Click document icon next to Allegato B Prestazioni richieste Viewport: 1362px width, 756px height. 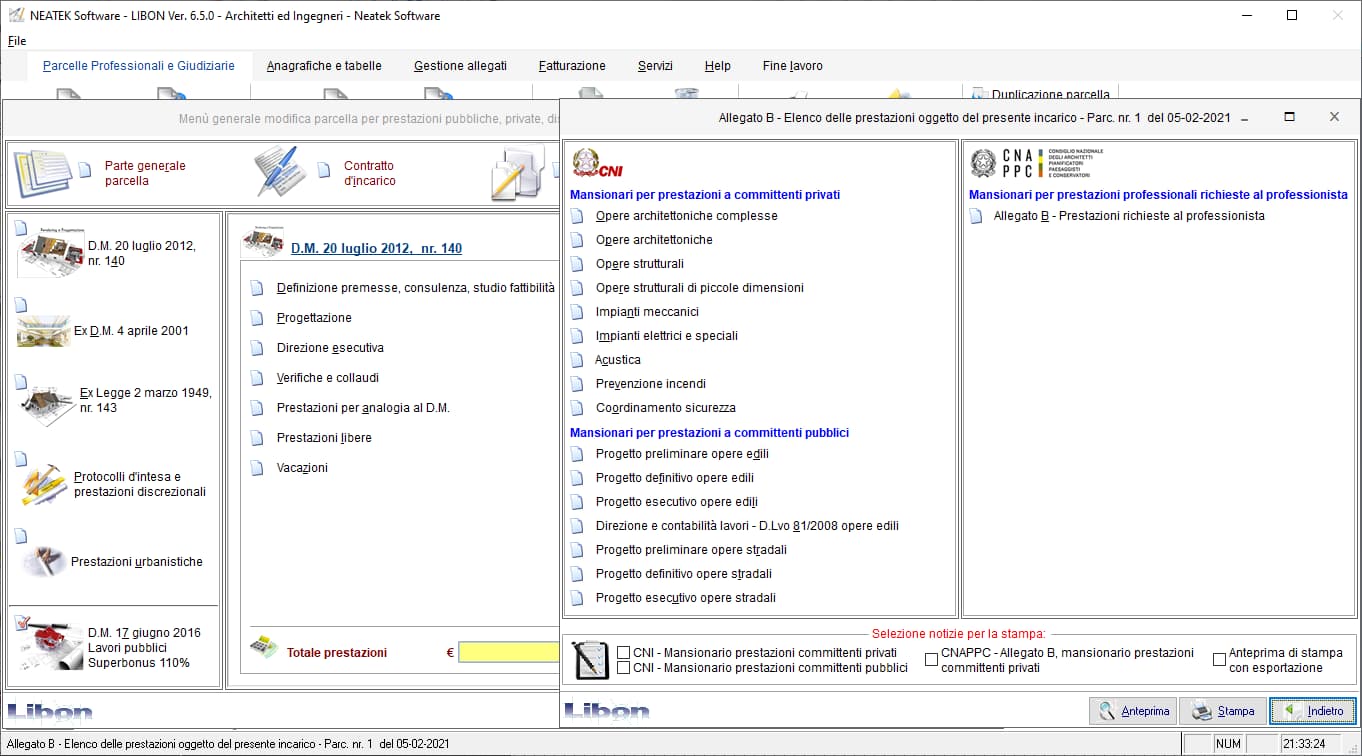976,216
